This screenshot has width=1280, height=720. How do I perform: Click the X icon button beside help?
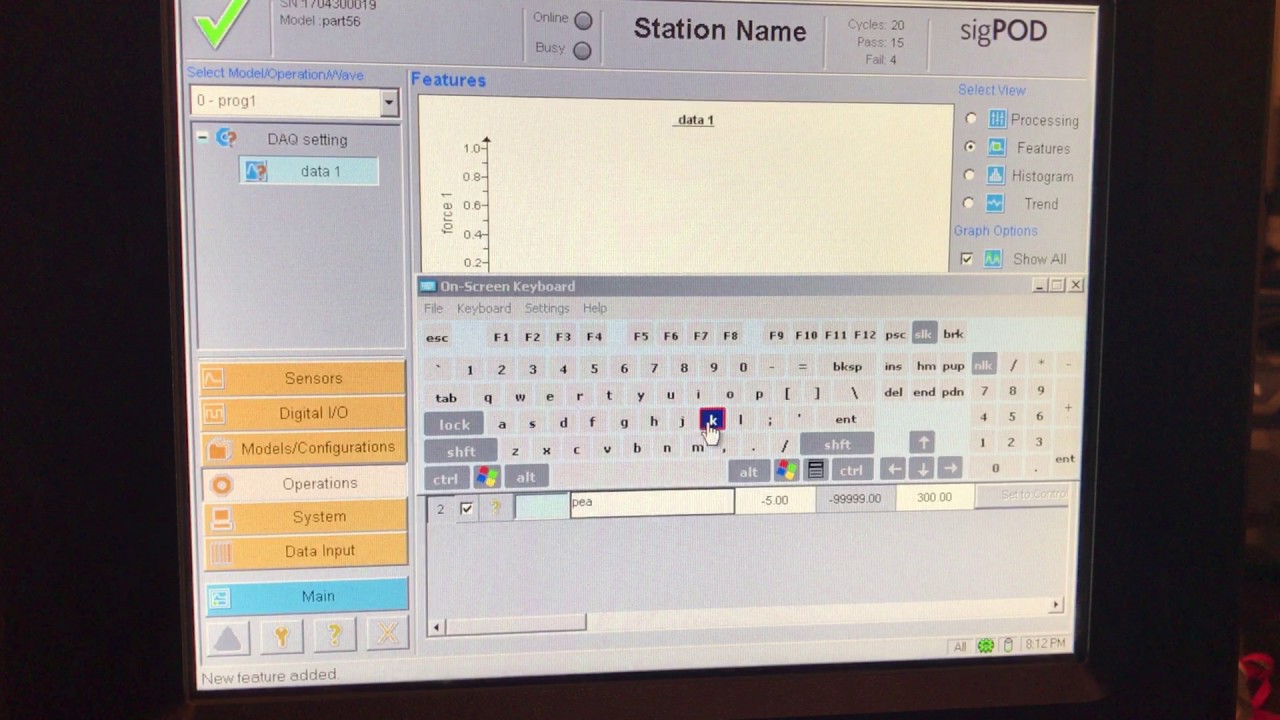coord(387,635)
